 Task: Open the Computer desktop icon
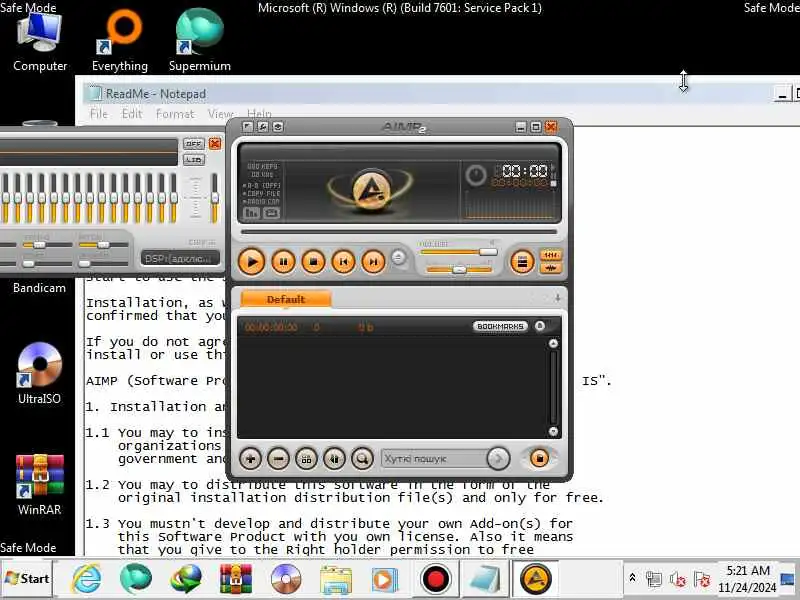[40, 42]
